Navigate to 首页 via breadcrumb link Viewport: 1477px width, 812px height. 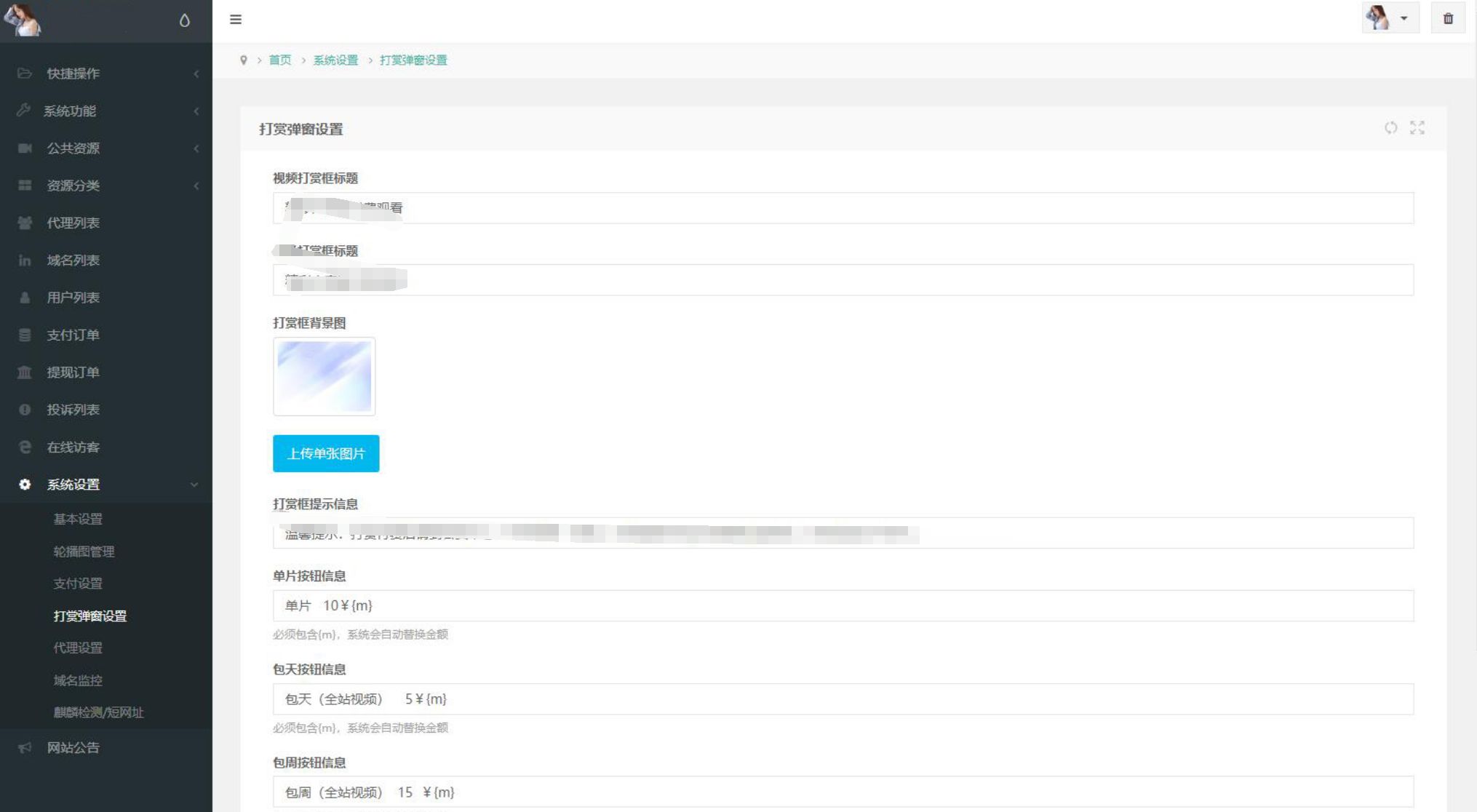[x=279, y=60]
